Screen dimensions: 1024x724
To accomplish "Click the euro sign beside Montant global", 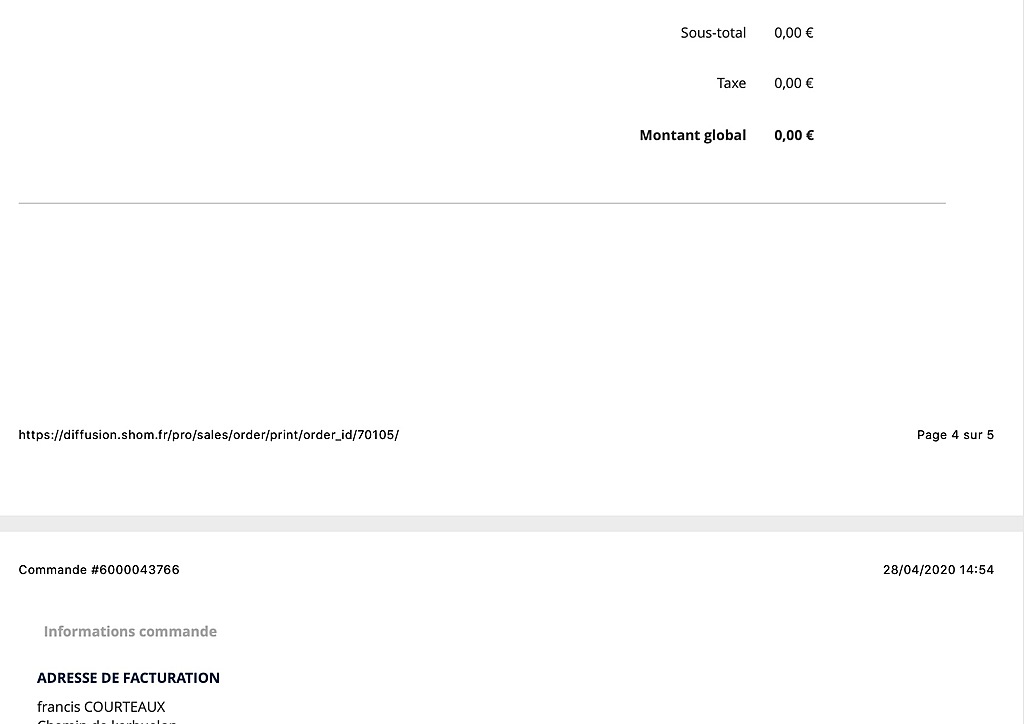I will click(x=810, y=135).
